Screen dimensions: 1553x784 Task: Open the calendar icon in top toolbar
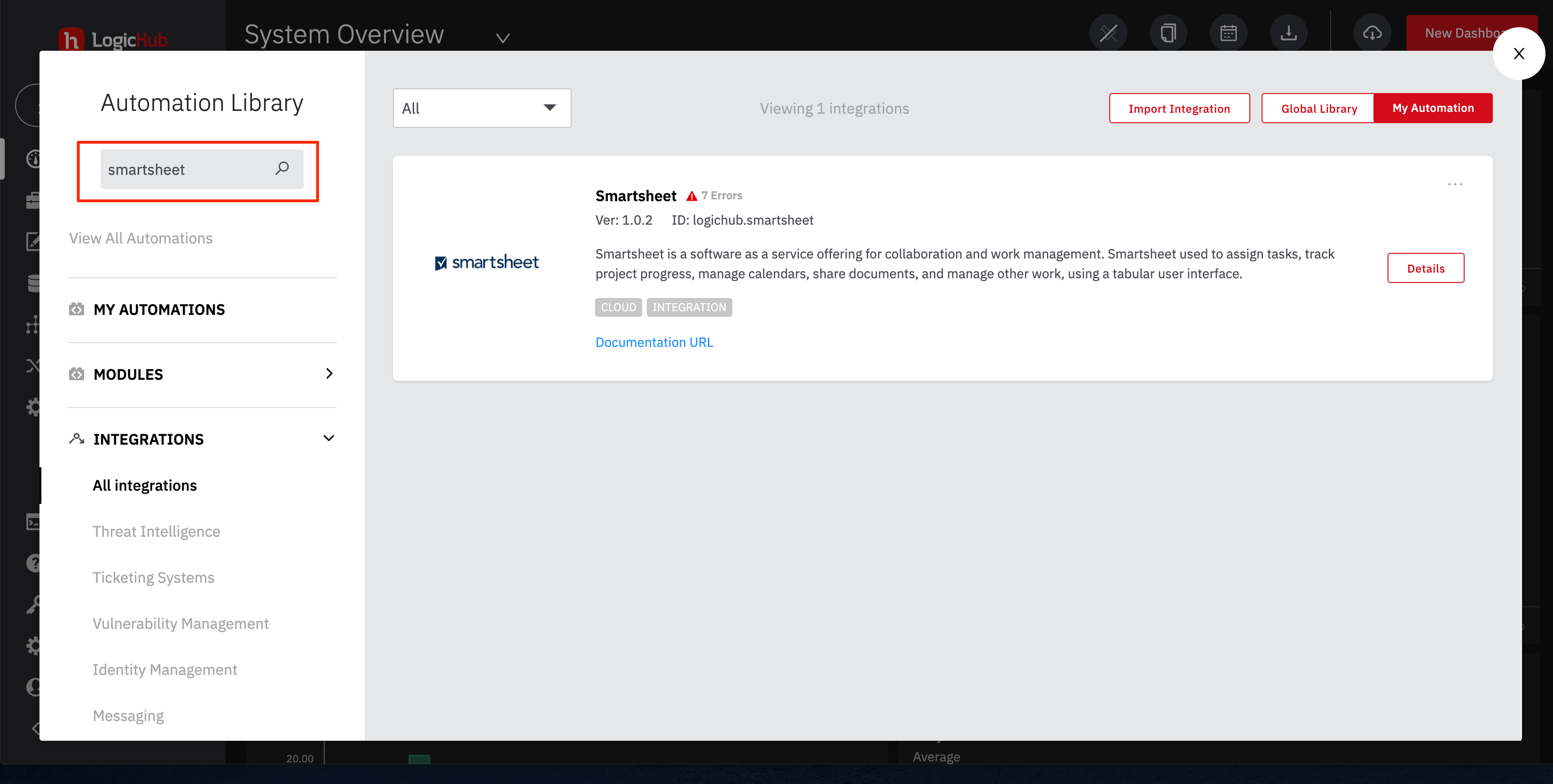pyautogui.click(x=1228, y=32)
